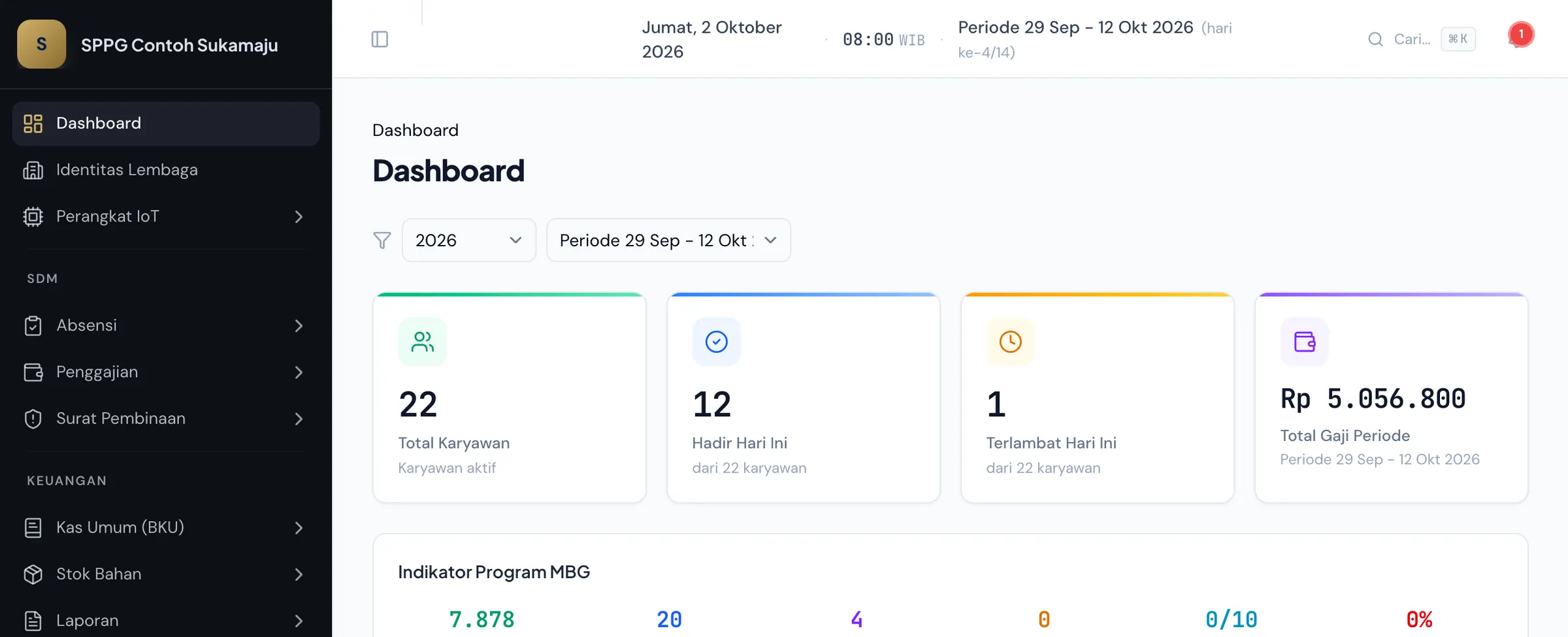
Task: Toggle the sidebar panel icon
Action: pyautogui.click(x=380, y=39)
